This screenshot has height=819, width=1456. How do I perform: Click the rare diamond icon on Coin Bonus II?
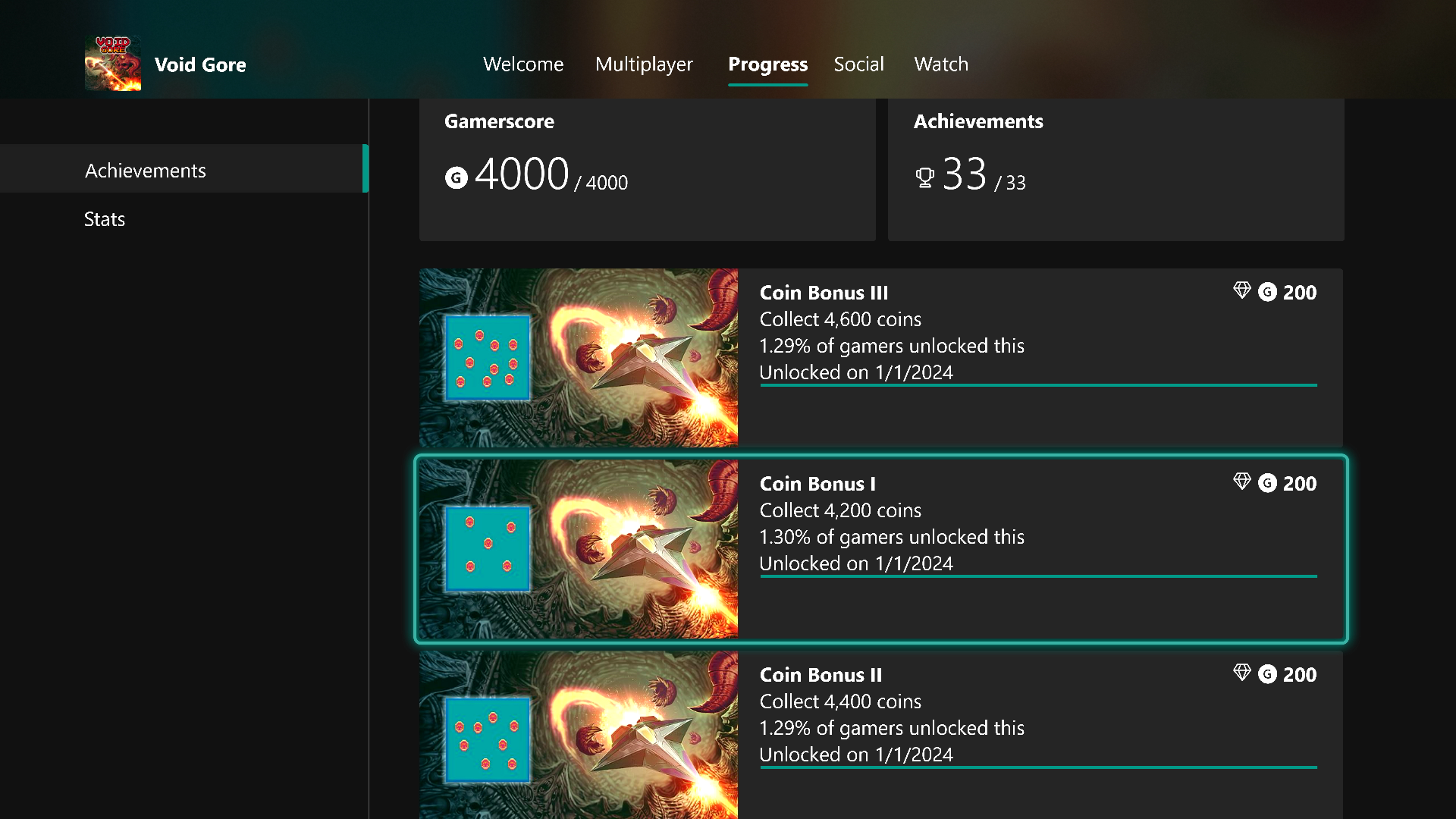(x=1241, y=673)
